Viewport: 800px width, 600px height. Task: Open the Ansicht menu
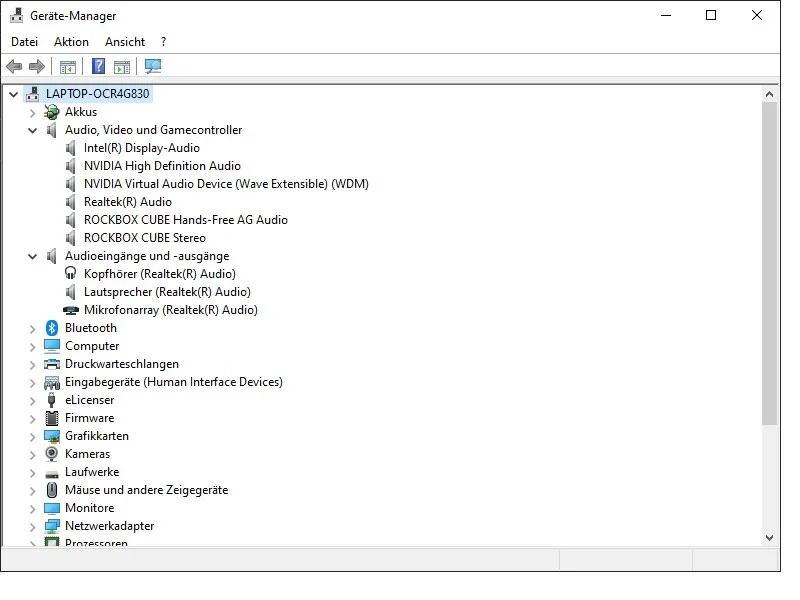click(x=125, y=42)
